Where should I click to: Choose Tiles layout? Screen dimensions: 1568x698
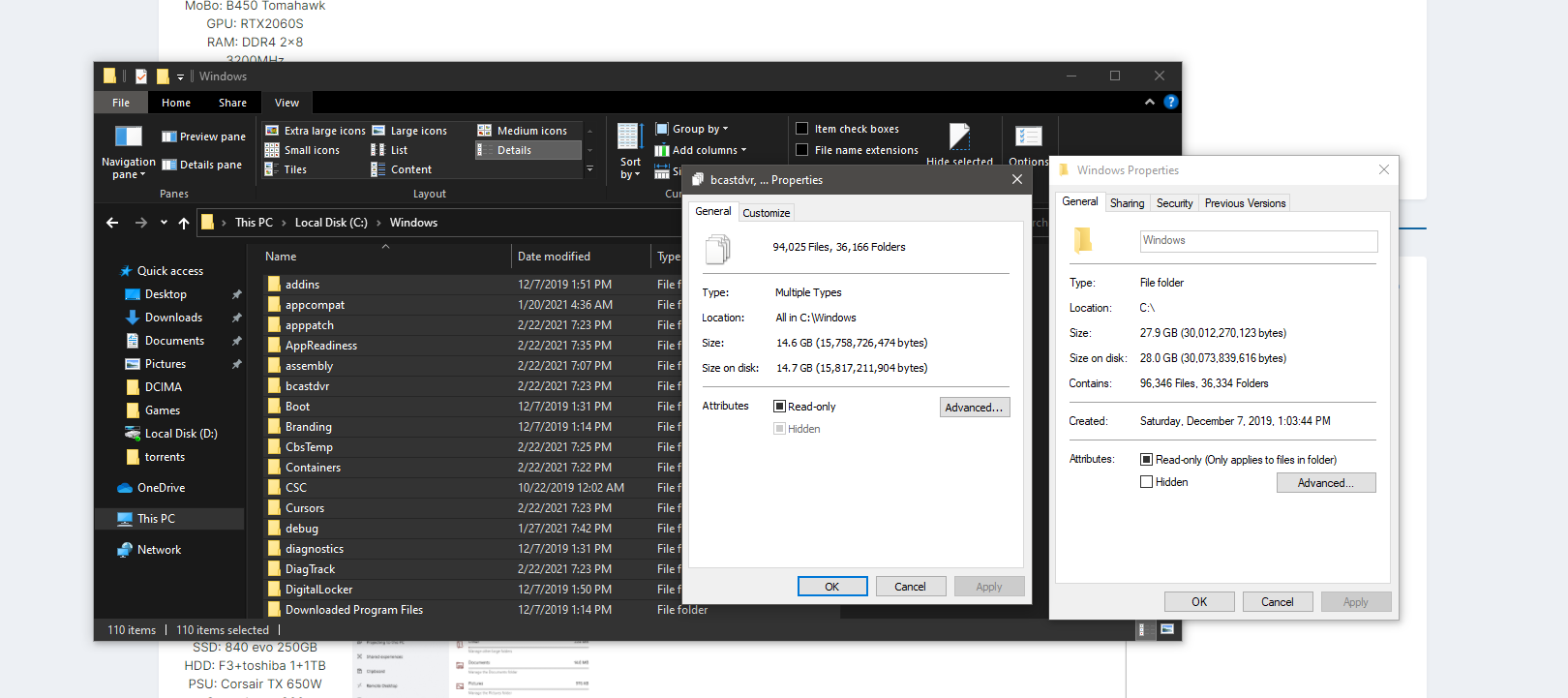tap(286, 169)
